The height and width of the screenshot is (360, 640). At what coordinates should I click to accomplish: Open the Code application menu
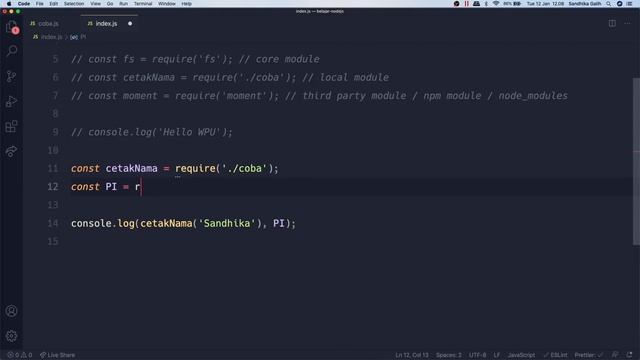coord(24,4)
